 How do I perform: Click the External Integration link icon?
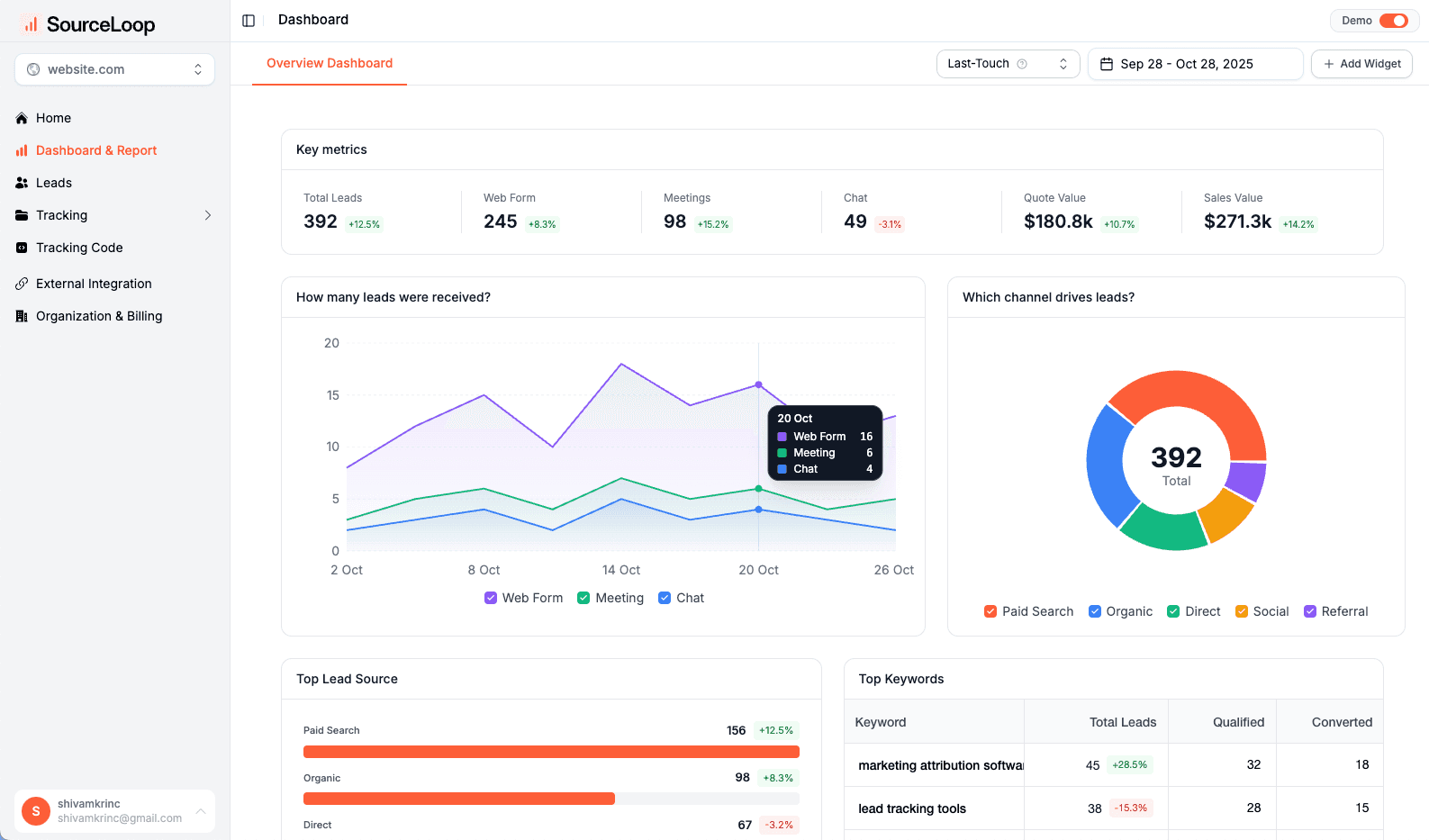point(22,284)
